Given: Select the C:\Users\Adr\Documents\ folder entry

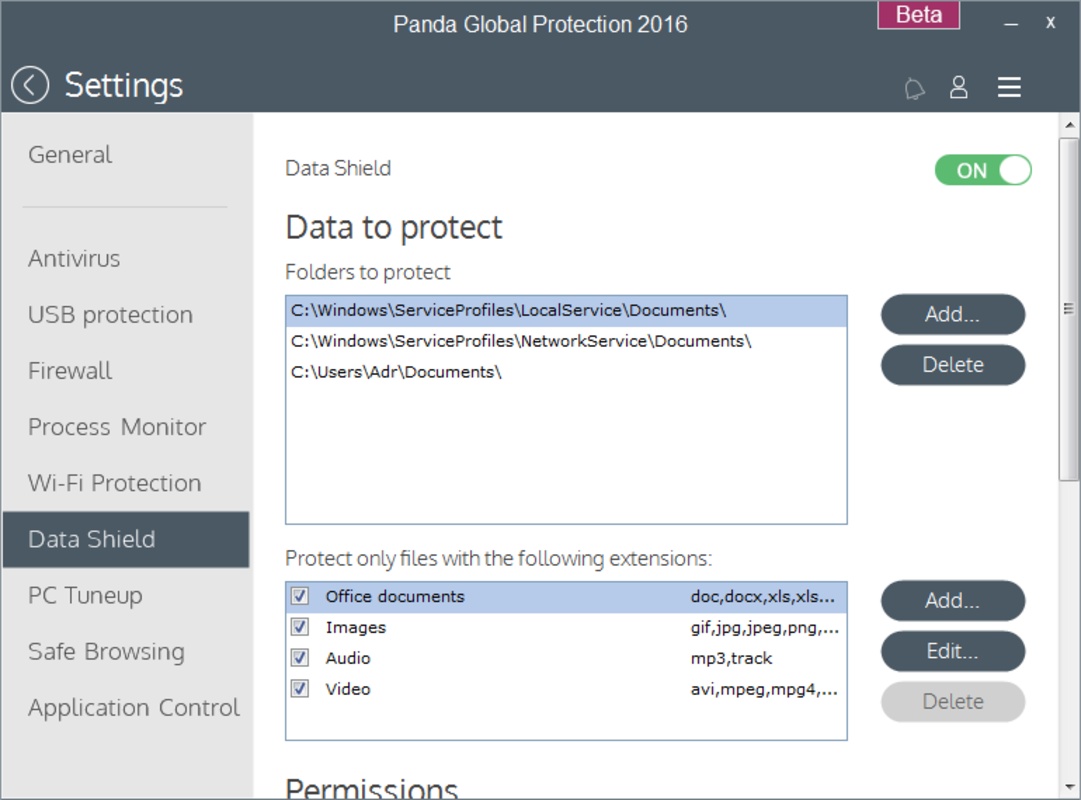Looking at the screenshot, I should pyautogui.click(x=396, y=372).
